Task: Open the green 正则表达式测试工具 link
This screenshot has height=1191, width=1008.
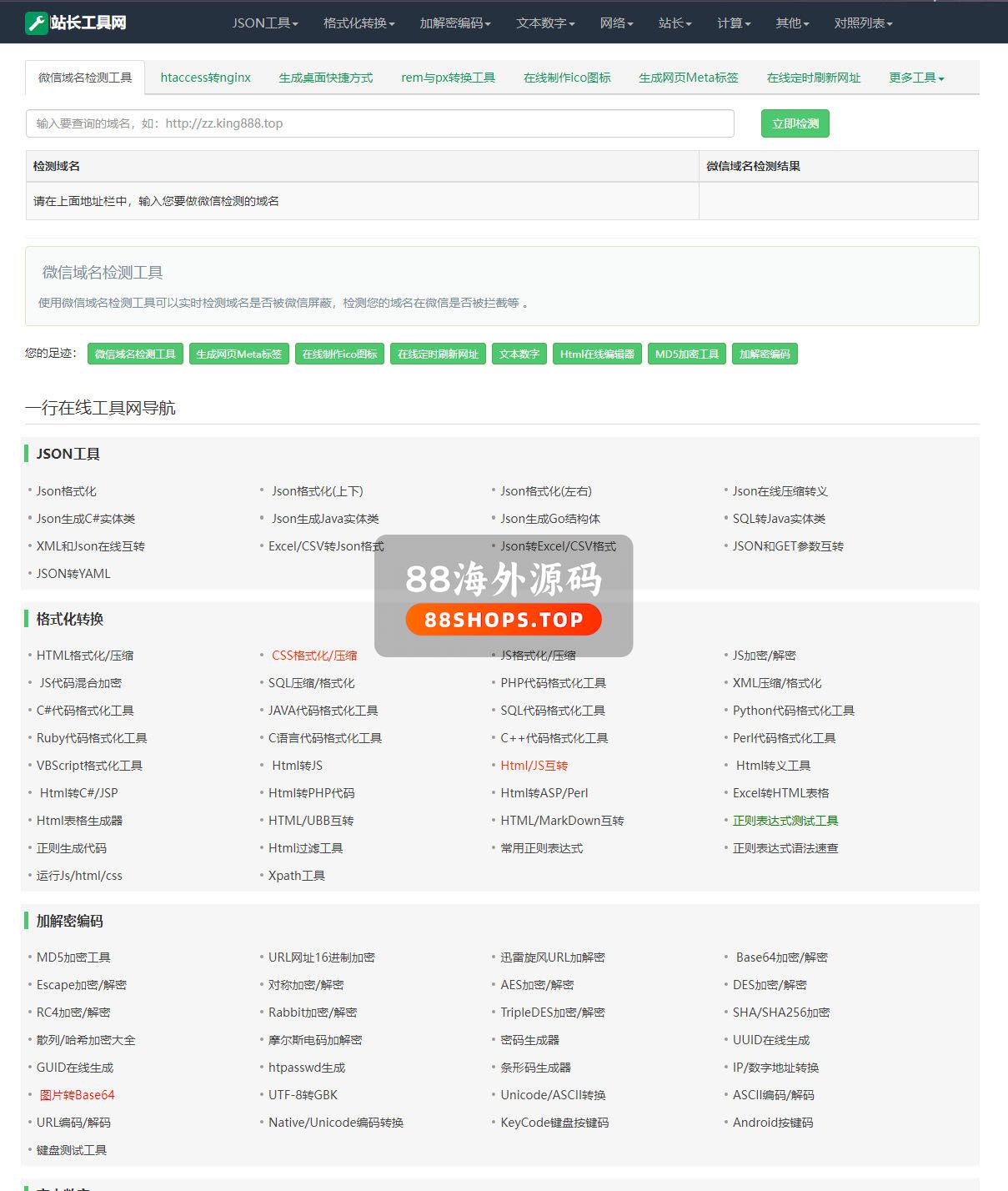Action: click(785, 821)
